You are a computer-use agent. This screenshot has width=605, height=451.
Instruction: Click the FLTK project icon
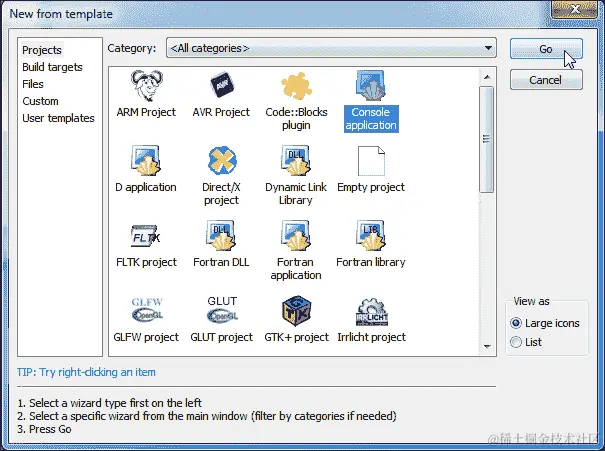point(146,235)
